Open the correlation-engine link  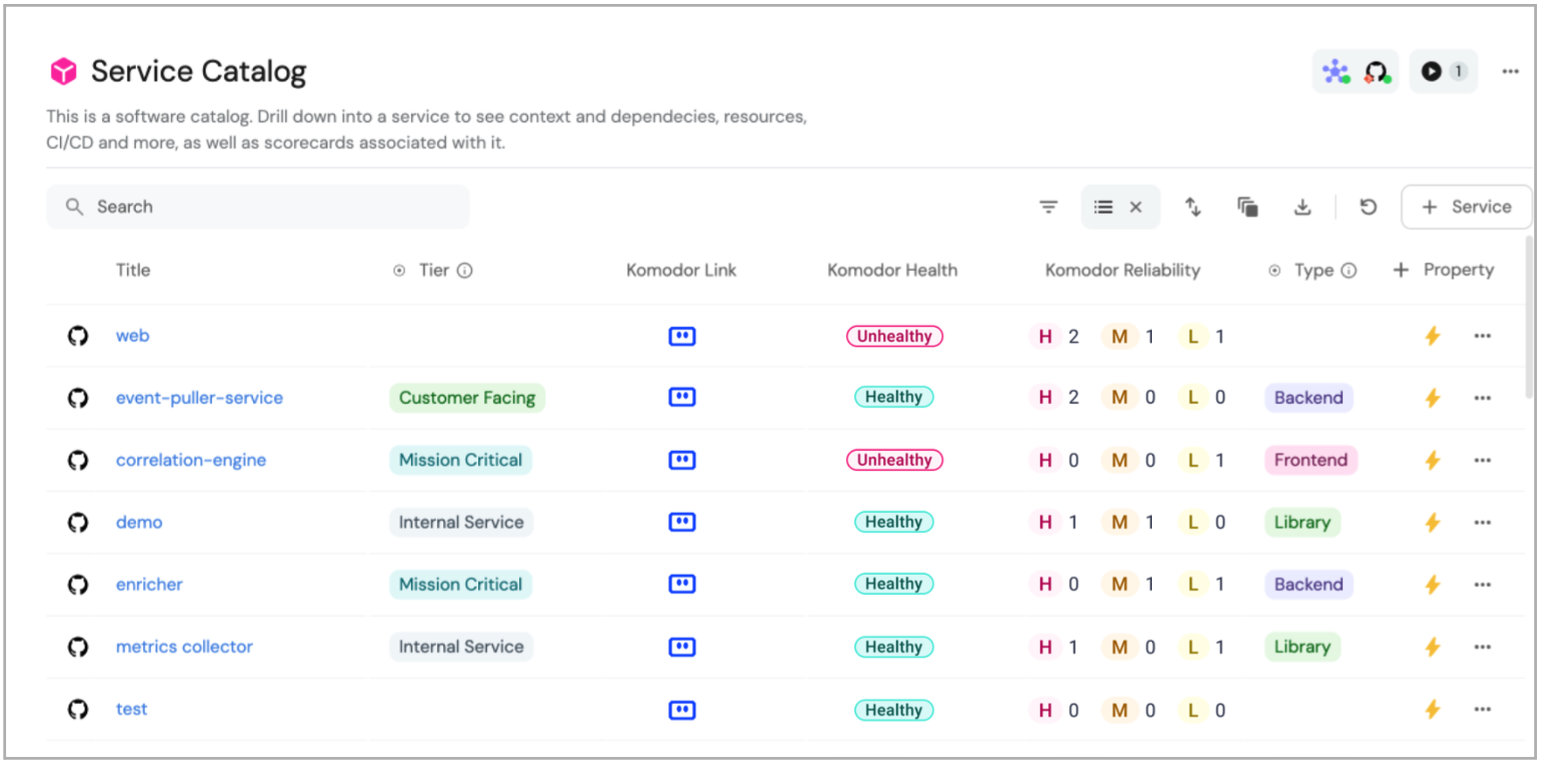click(191, 460)
